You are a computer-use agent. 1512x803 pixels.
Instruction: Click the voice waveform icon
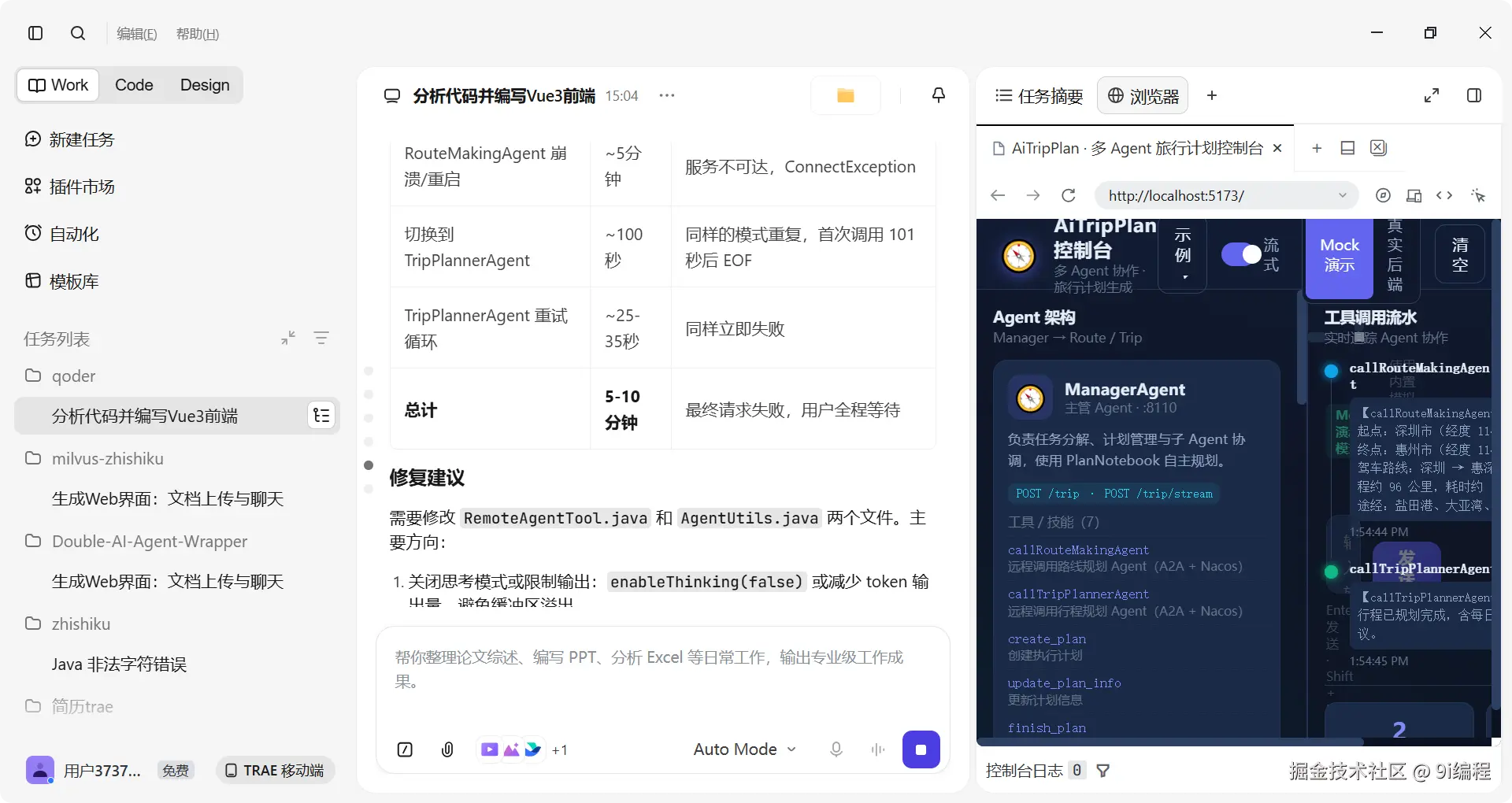pyautogui.click(x=878, y=749)
